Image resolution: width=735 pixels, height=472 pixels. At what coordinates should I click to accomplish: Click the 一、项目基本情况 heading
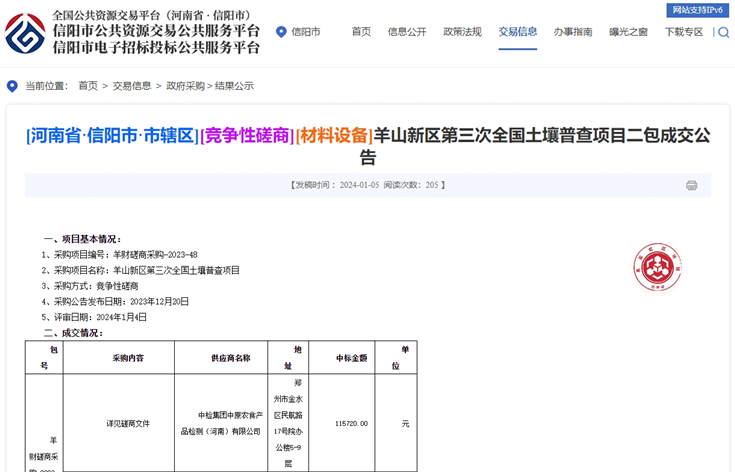point(82,239)
